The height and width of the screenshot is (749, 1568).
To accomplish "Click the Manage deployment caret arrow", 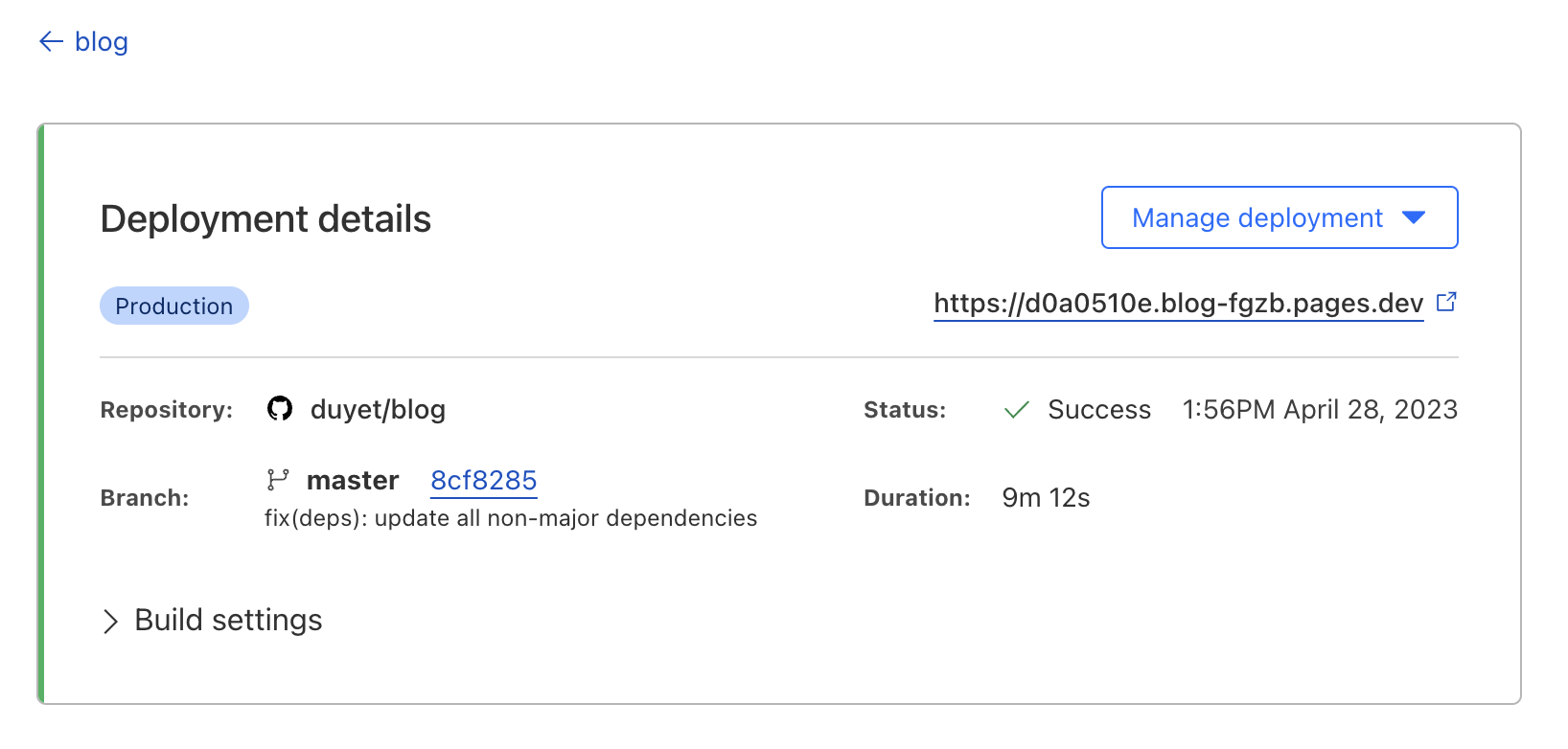I will pos(1414,218).
